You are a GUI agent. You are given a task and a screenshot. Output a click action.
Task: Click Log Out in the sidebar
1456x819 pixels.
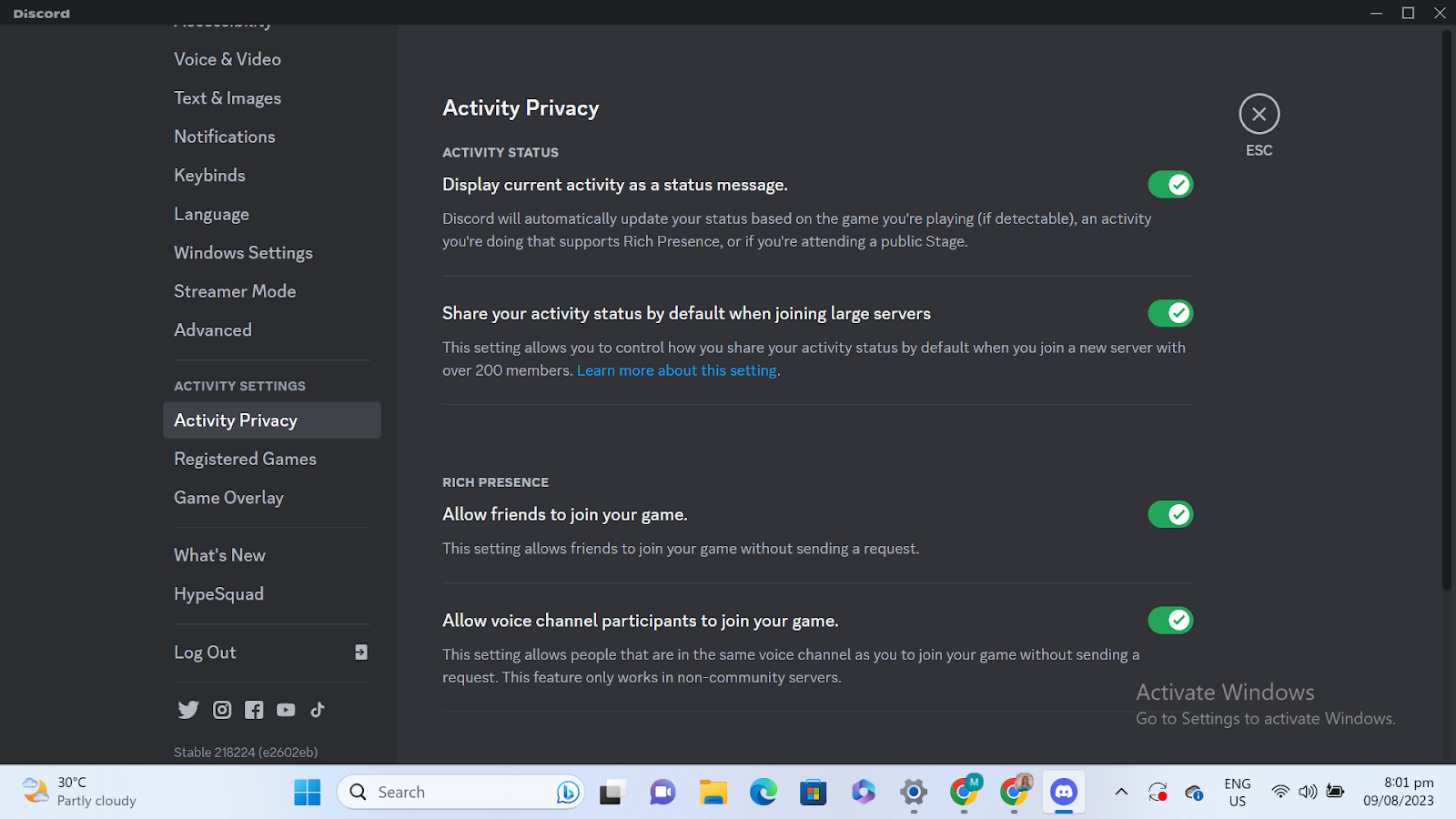[272, 652]
